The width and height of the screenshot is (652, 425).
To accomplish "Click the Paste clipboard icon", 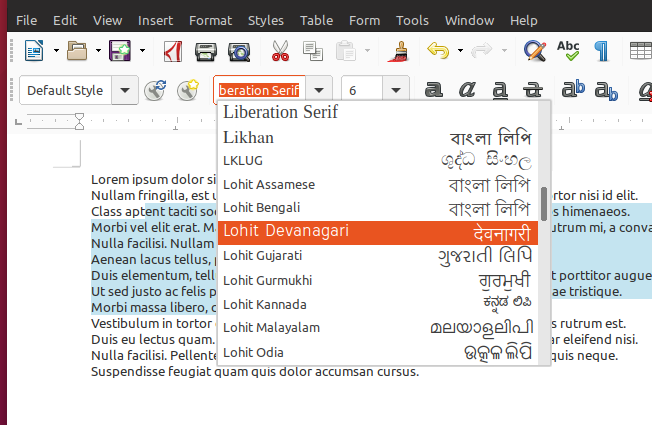I will point(346,51).
